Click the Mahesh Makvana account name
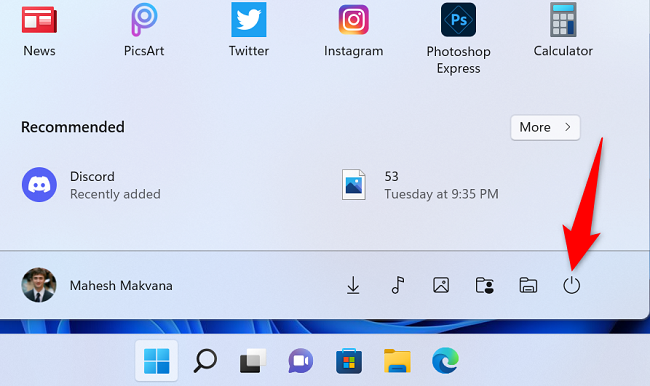This screenshot has width=650, height=386. click(121, 286)
